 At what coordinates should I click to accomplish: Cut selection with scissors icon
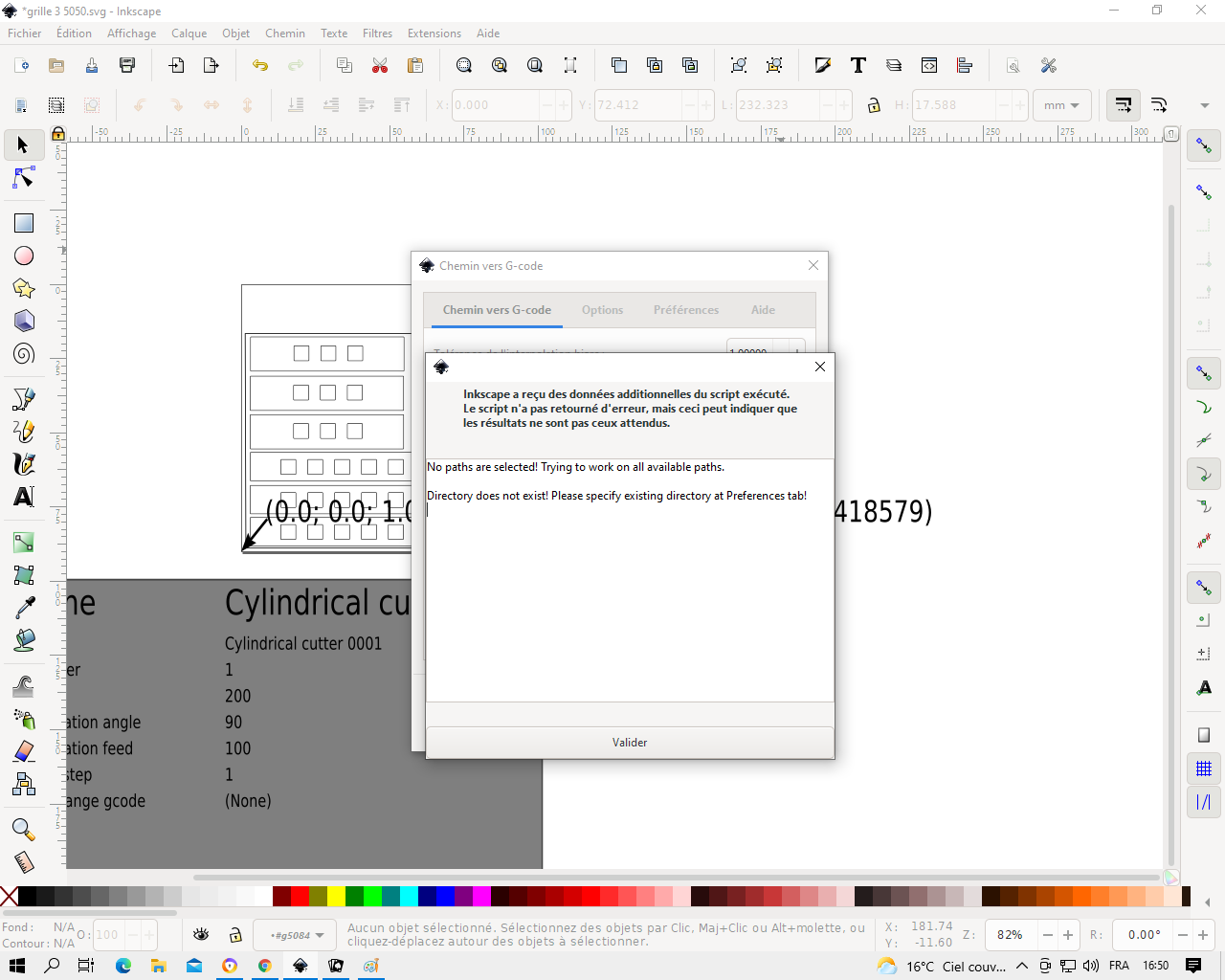click(380, 65)
